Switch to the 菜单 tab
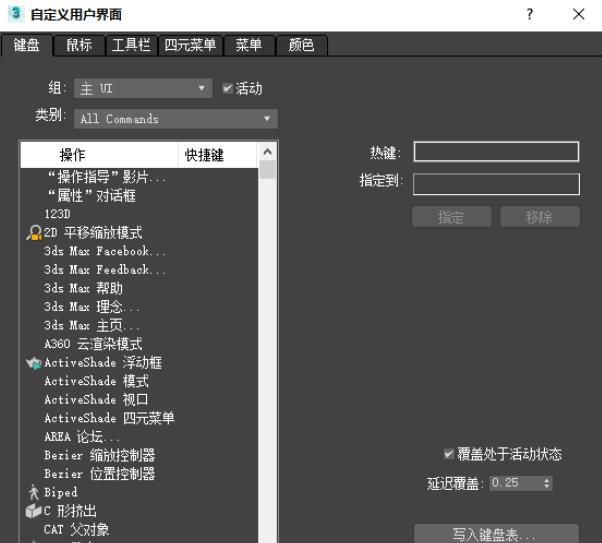 pos(249,45)
